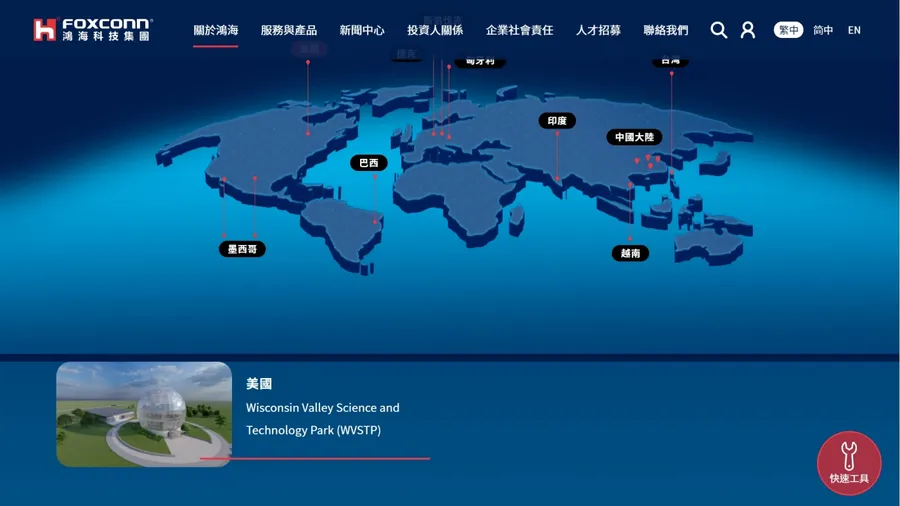
Task: Open the user account icon
Action: (x=748, y=30)
